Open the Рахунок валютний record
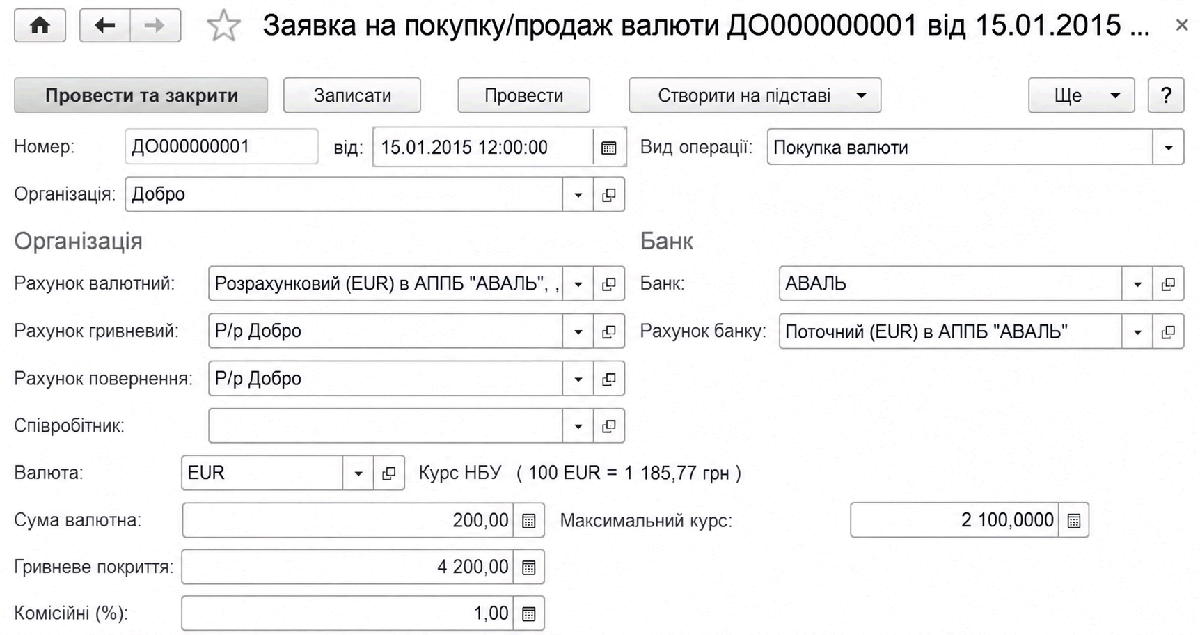1200x635 pixels. (608, 283)
